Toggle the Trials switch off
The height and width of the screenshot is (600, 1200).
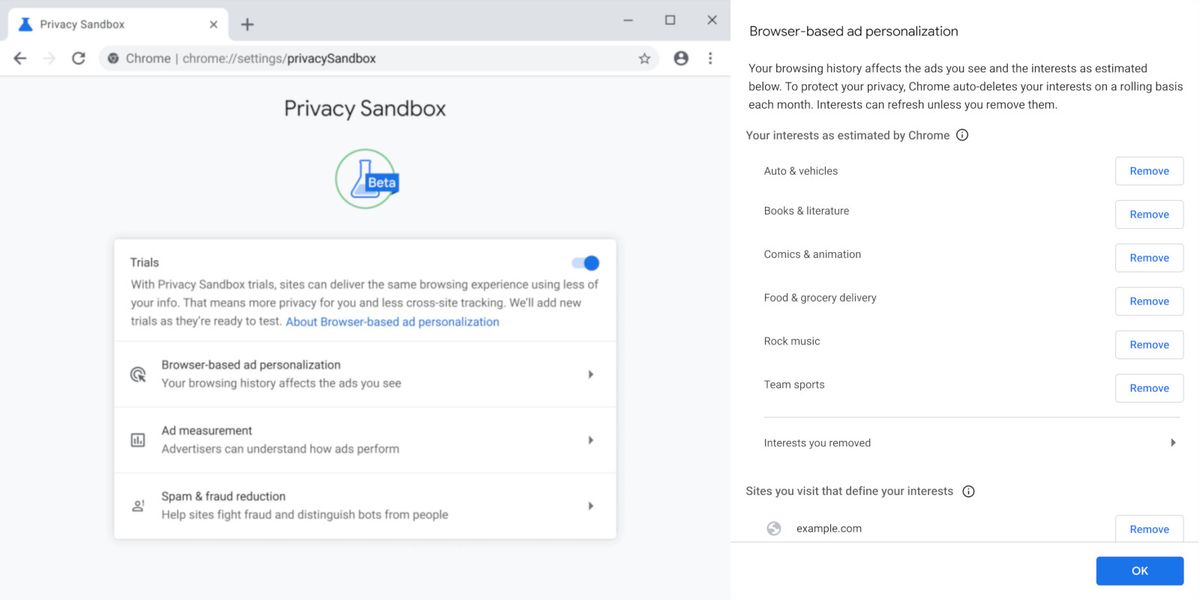coord(585,263)
